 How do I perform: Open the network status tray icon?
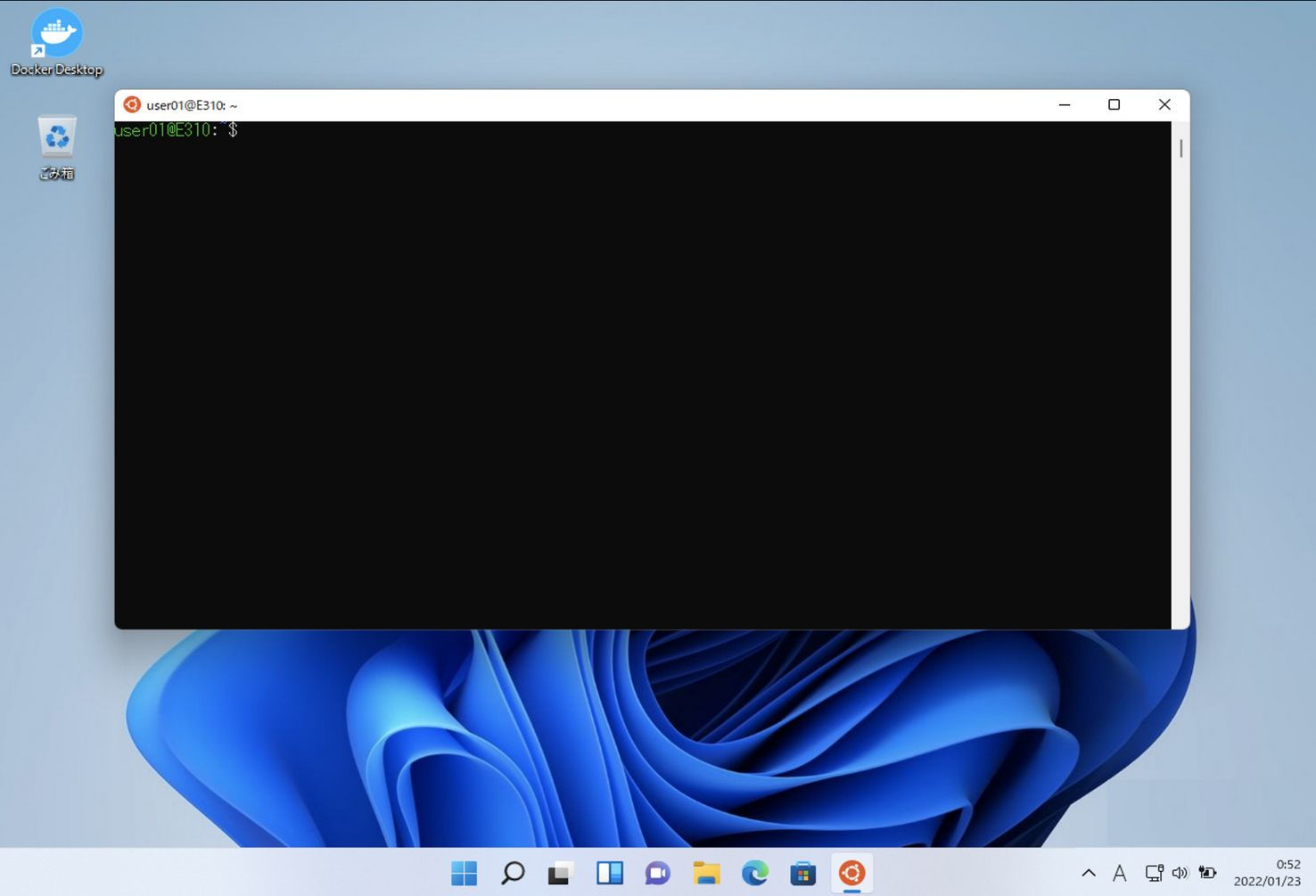(1154, 873)
